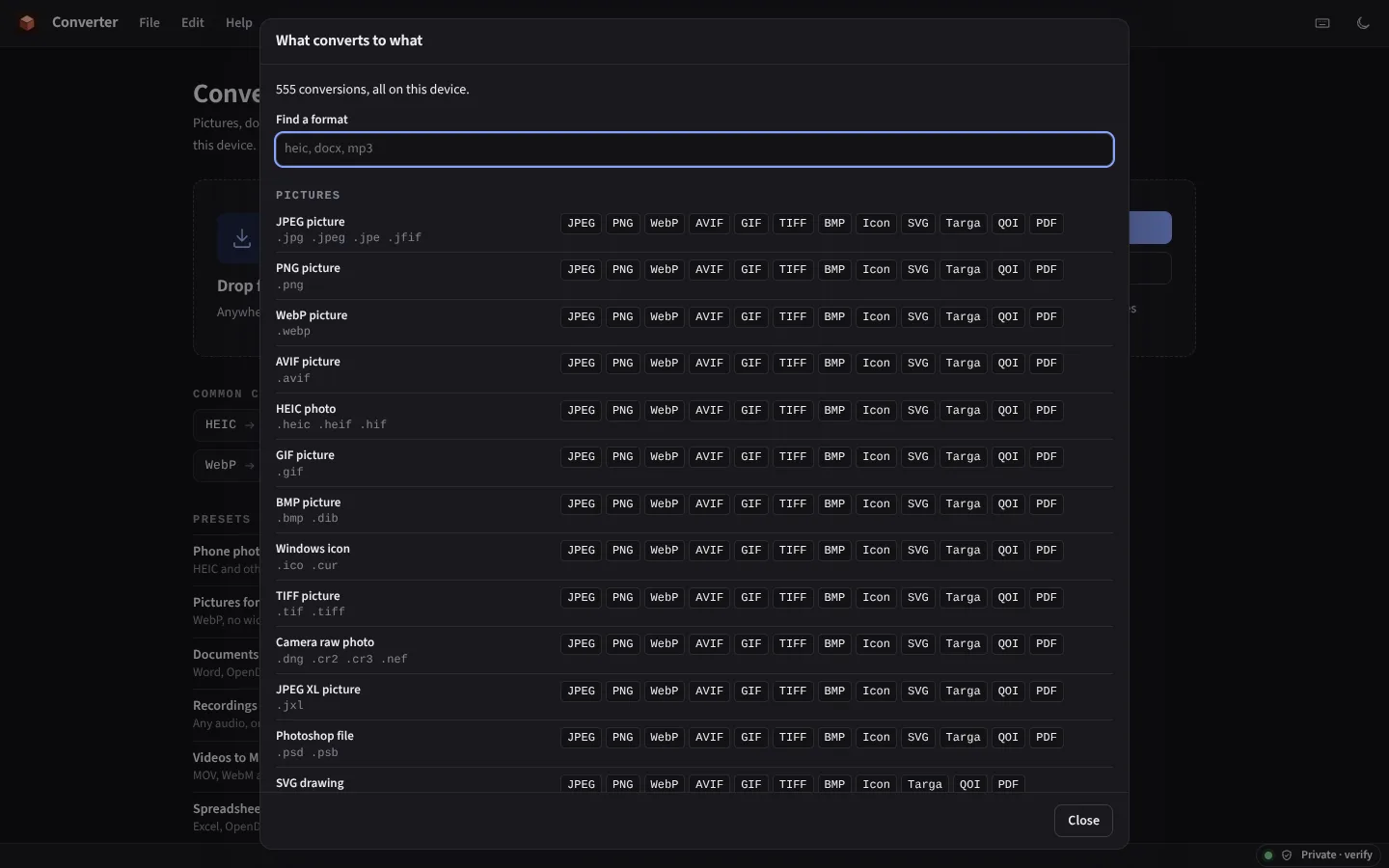Click the .heic .heif .hif extensions text
The width and height of the screenshot is (1389, 868).
tap(331, 425)
